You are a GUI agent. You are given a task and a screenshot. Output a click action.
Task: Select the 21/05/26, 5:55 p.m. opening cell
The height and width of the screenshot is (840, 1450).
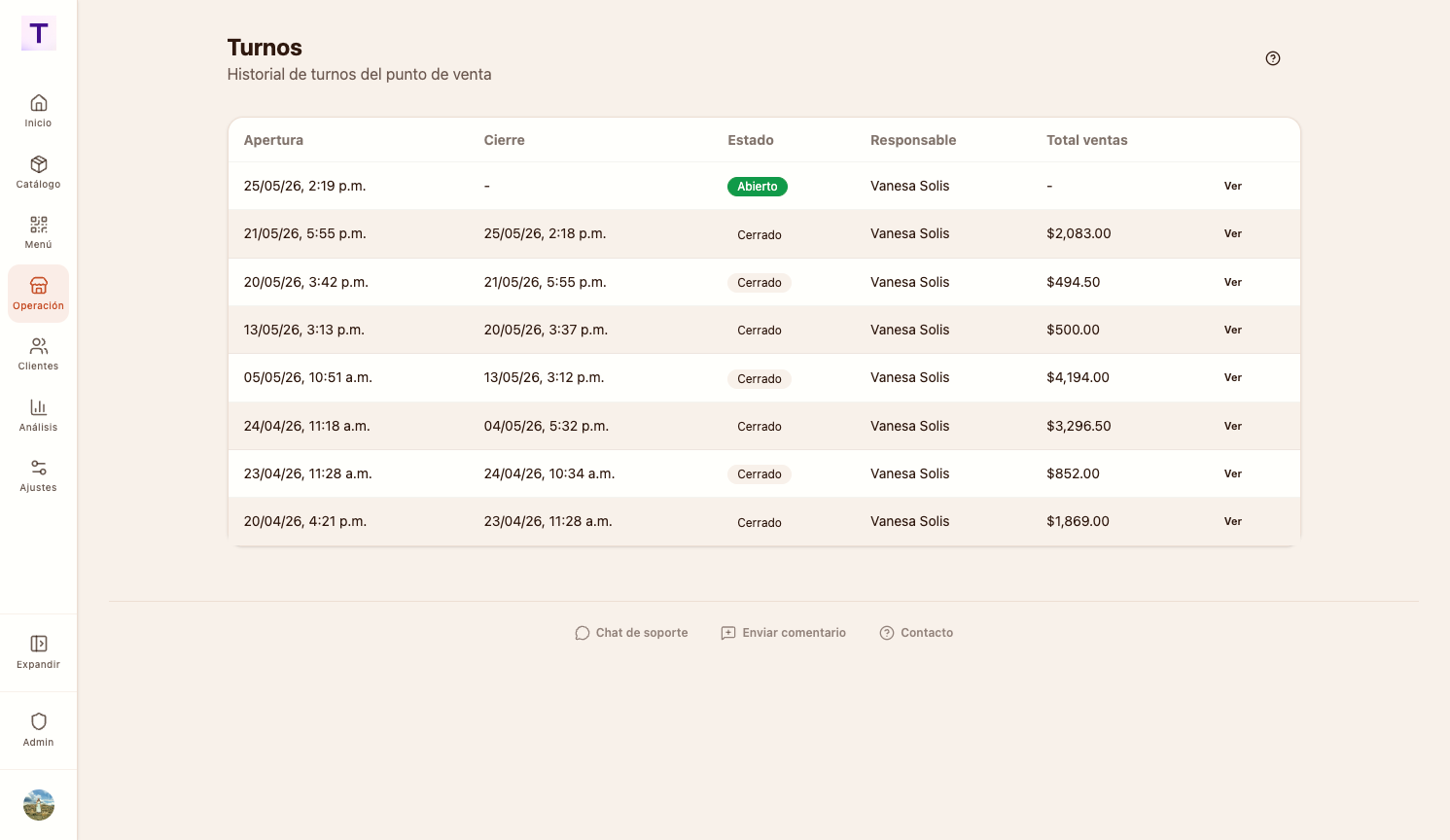(305, 233)
